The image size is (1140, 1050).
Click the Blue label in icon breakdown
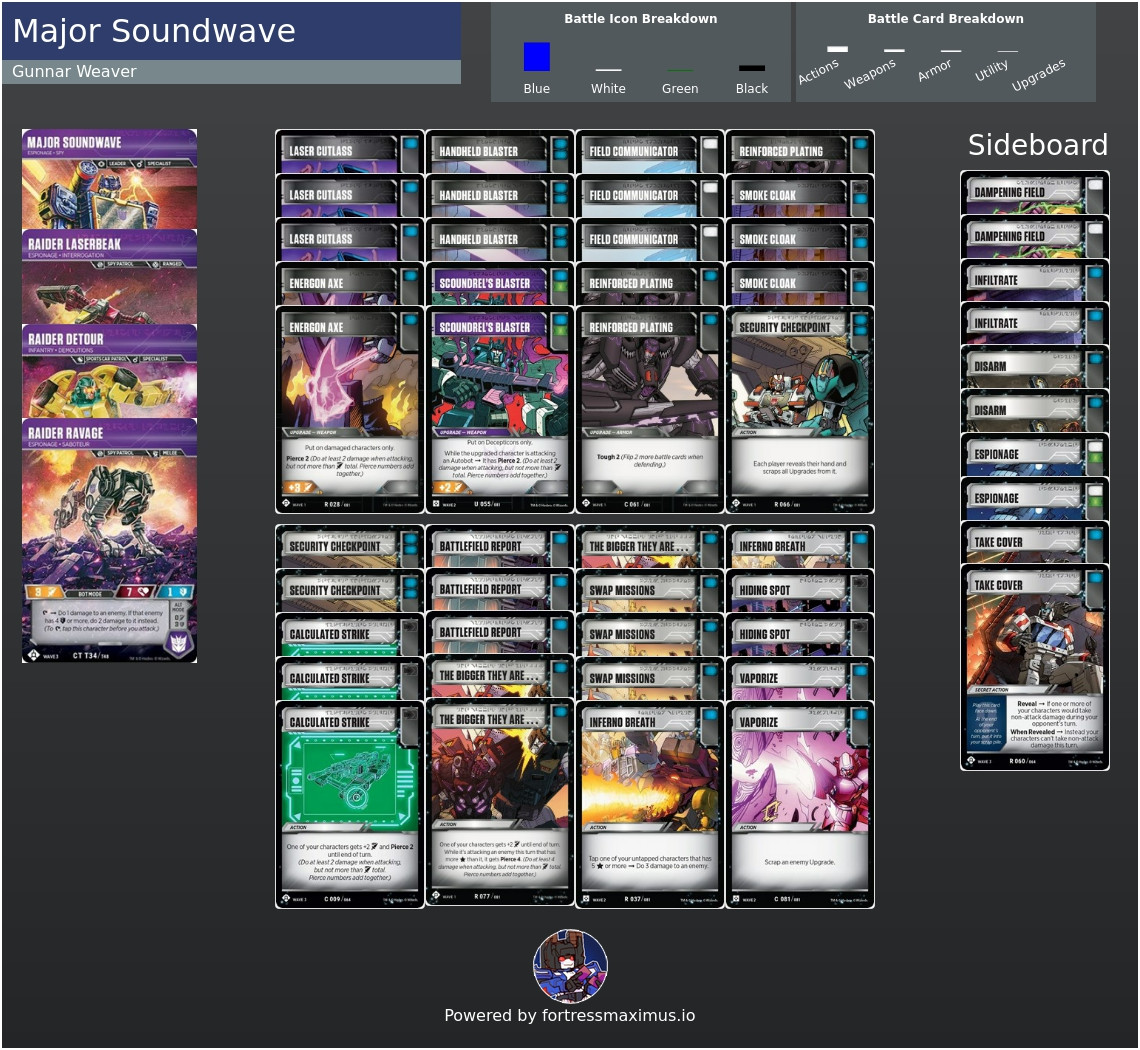pyautogui.click(x=537, y=88)
